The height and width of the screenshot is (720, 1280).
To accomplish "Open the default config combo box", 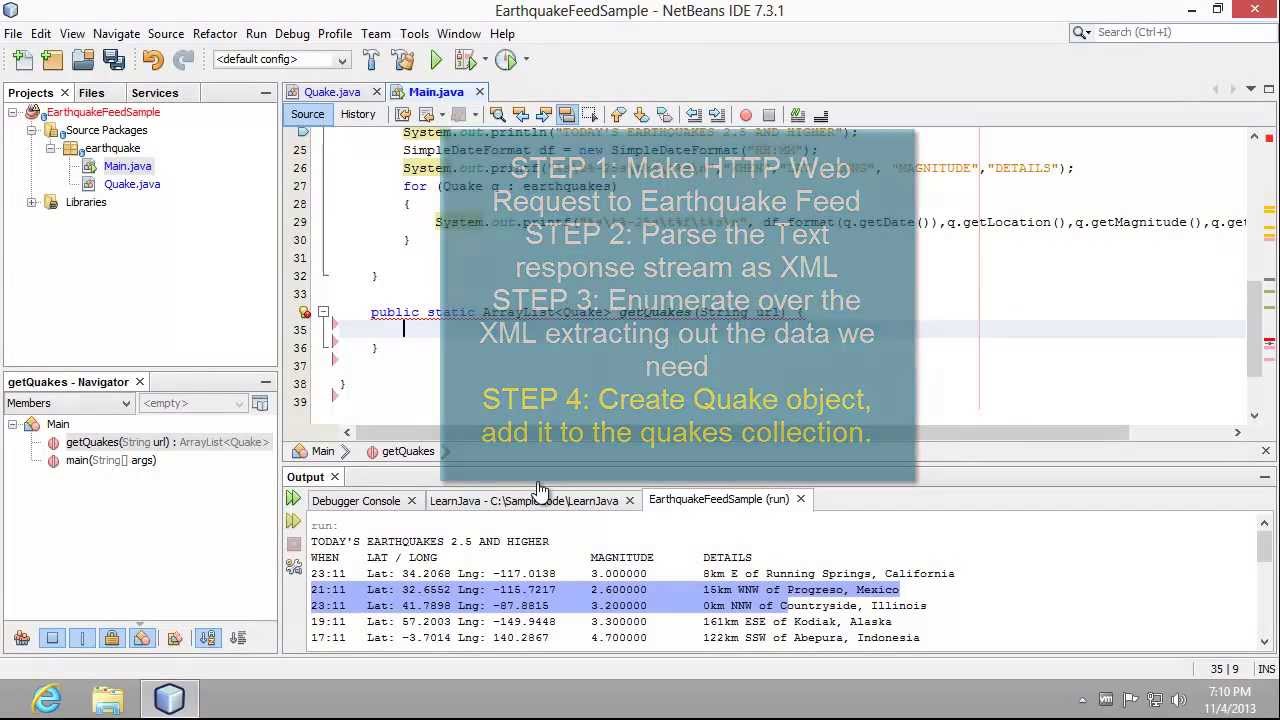I will 281,60.
